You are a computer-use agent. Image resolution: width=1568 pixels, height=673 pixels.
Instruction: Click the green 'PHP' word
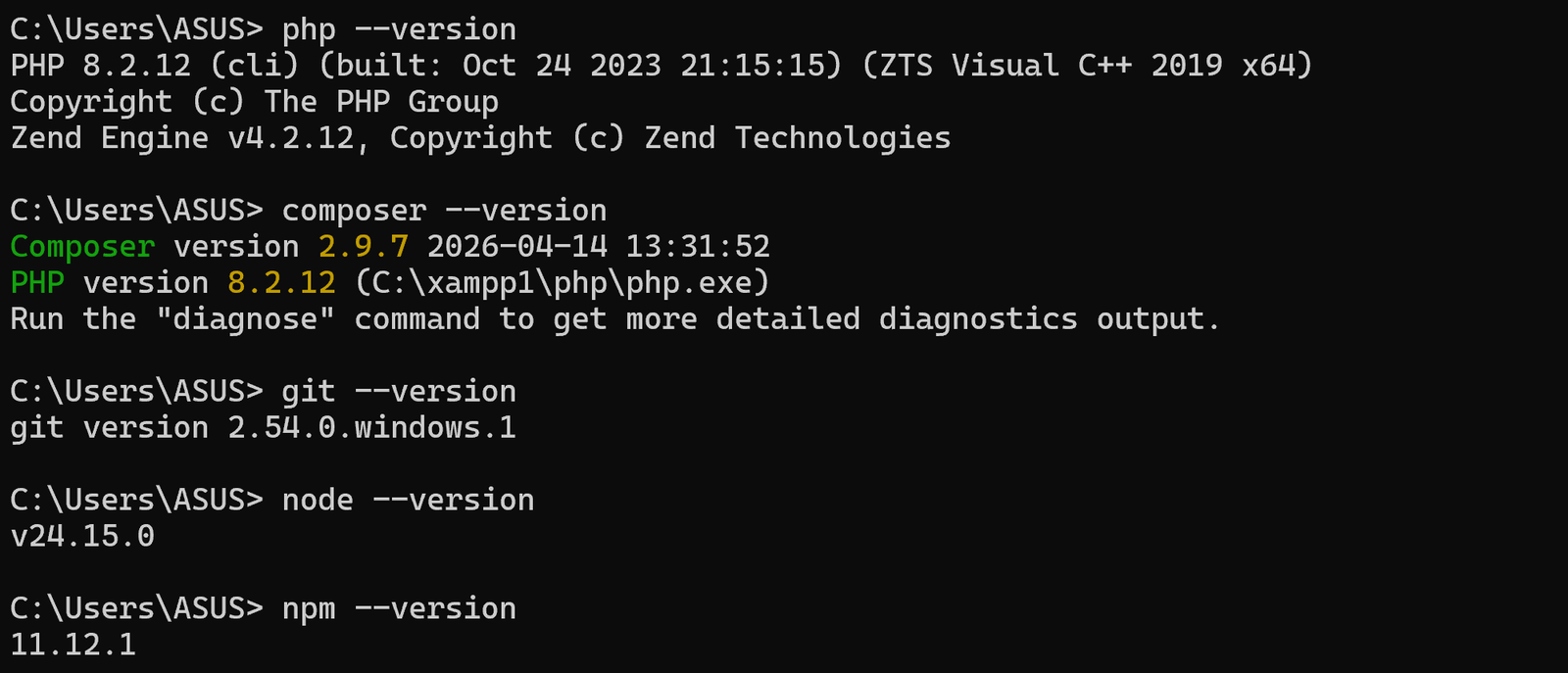(x=37, y=283)
